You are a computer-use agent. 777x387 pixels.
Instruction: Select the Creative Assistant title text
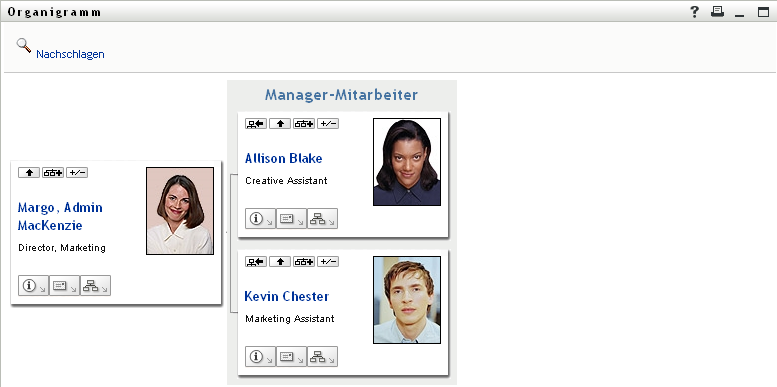pos(286,180)
